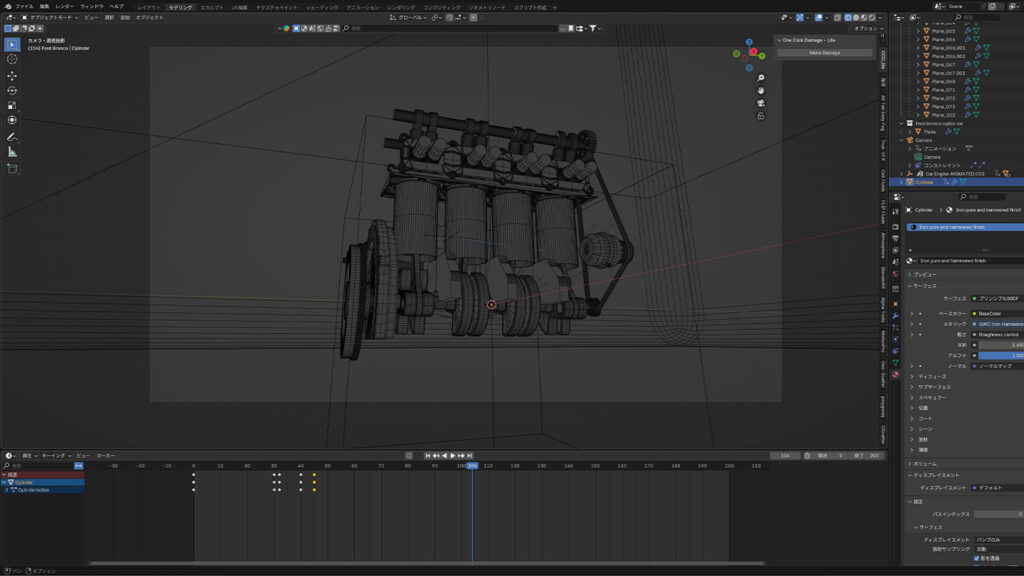This screenshot has height=576, width=1024.
Task: Switch to the モデリング workspace tab
Action: point(180,7)
